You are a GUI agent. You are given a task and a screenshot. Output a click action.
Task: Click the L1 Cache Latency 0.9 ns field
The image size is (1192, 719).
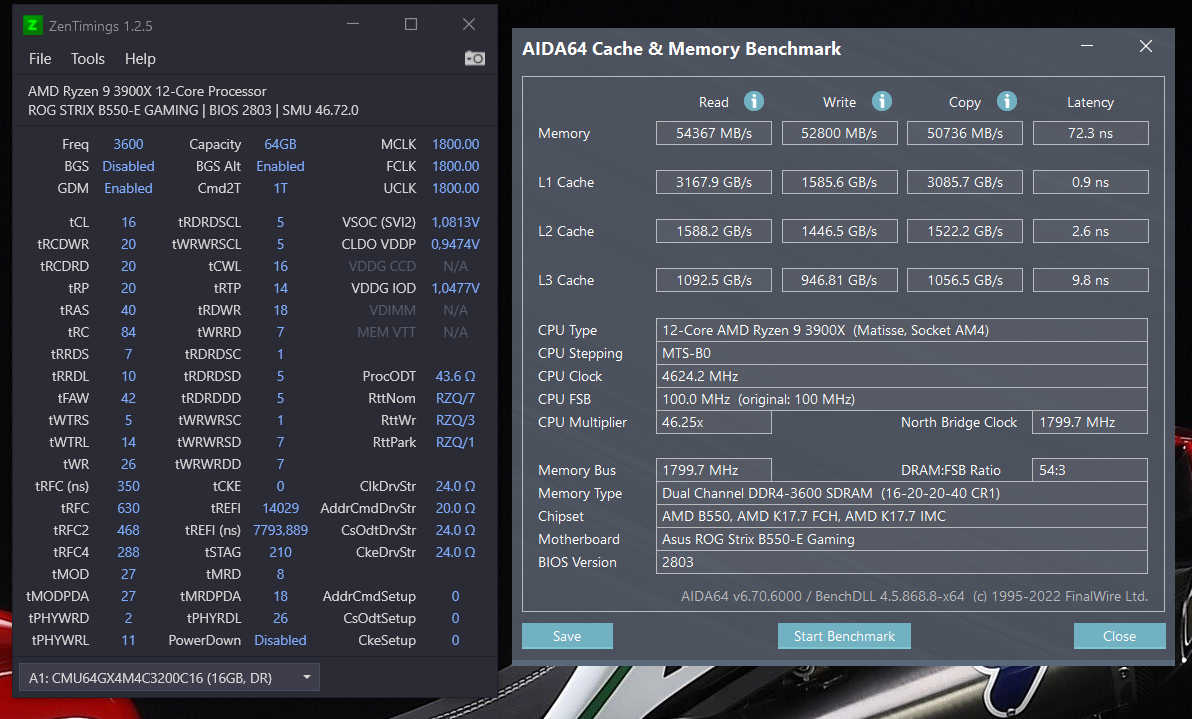1090,182
